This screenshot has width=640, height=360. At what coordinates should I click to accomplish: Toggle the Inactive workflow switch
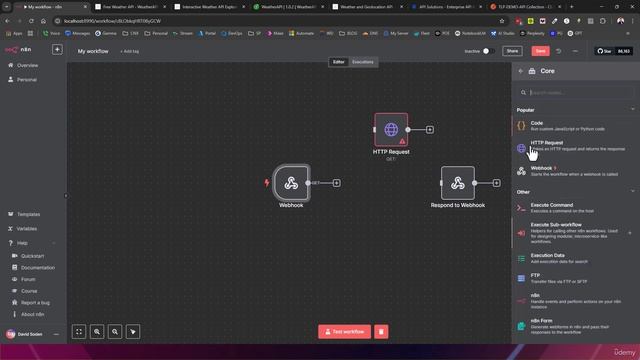488,51
